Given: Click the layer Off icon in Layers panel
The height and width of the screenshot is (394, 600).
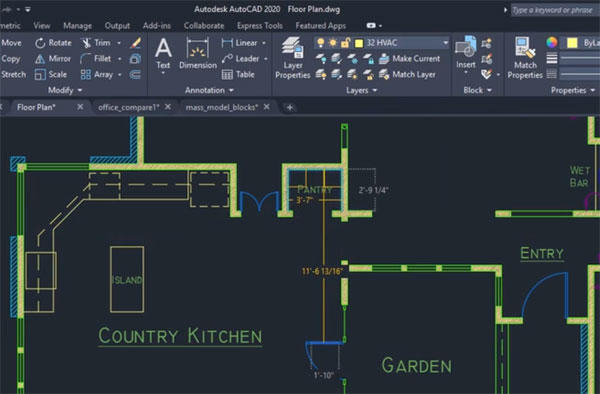Looking at the screenshot, I should click(321, 59).
